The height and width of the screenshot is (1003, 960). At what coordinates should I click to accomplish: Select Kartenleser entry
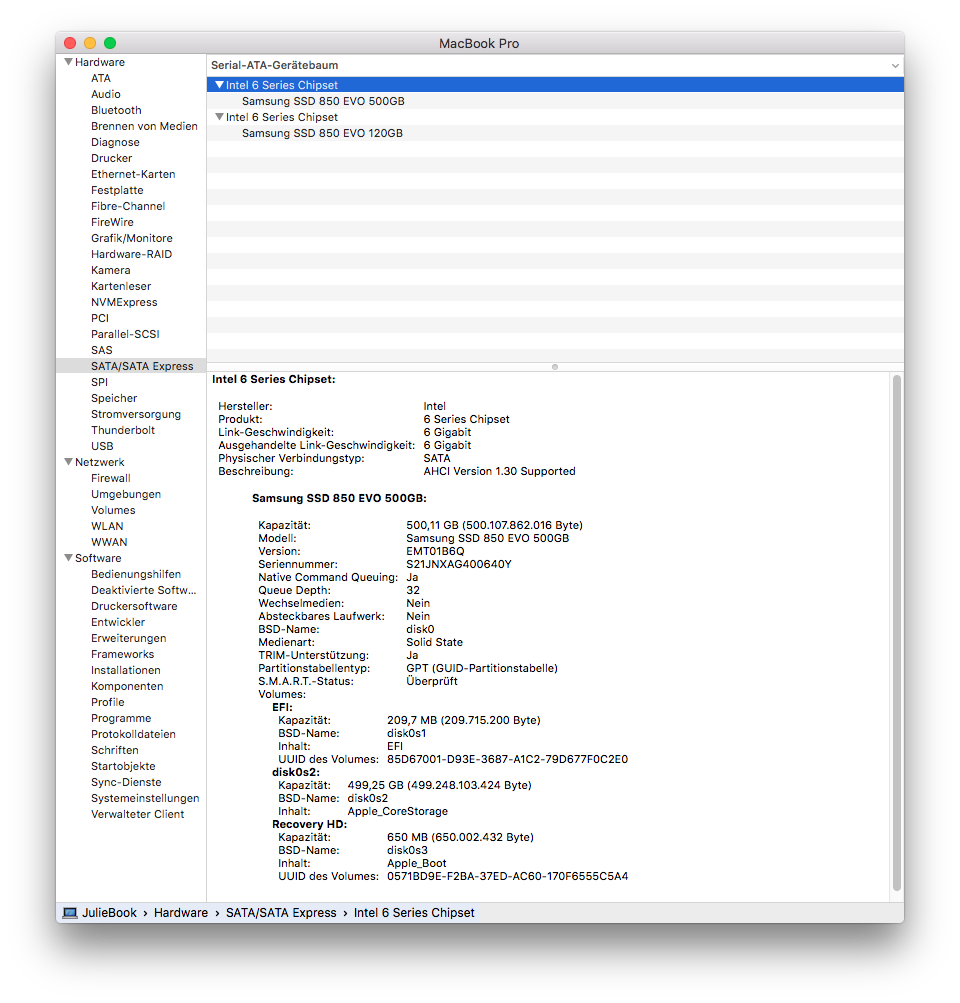[121, 286]
